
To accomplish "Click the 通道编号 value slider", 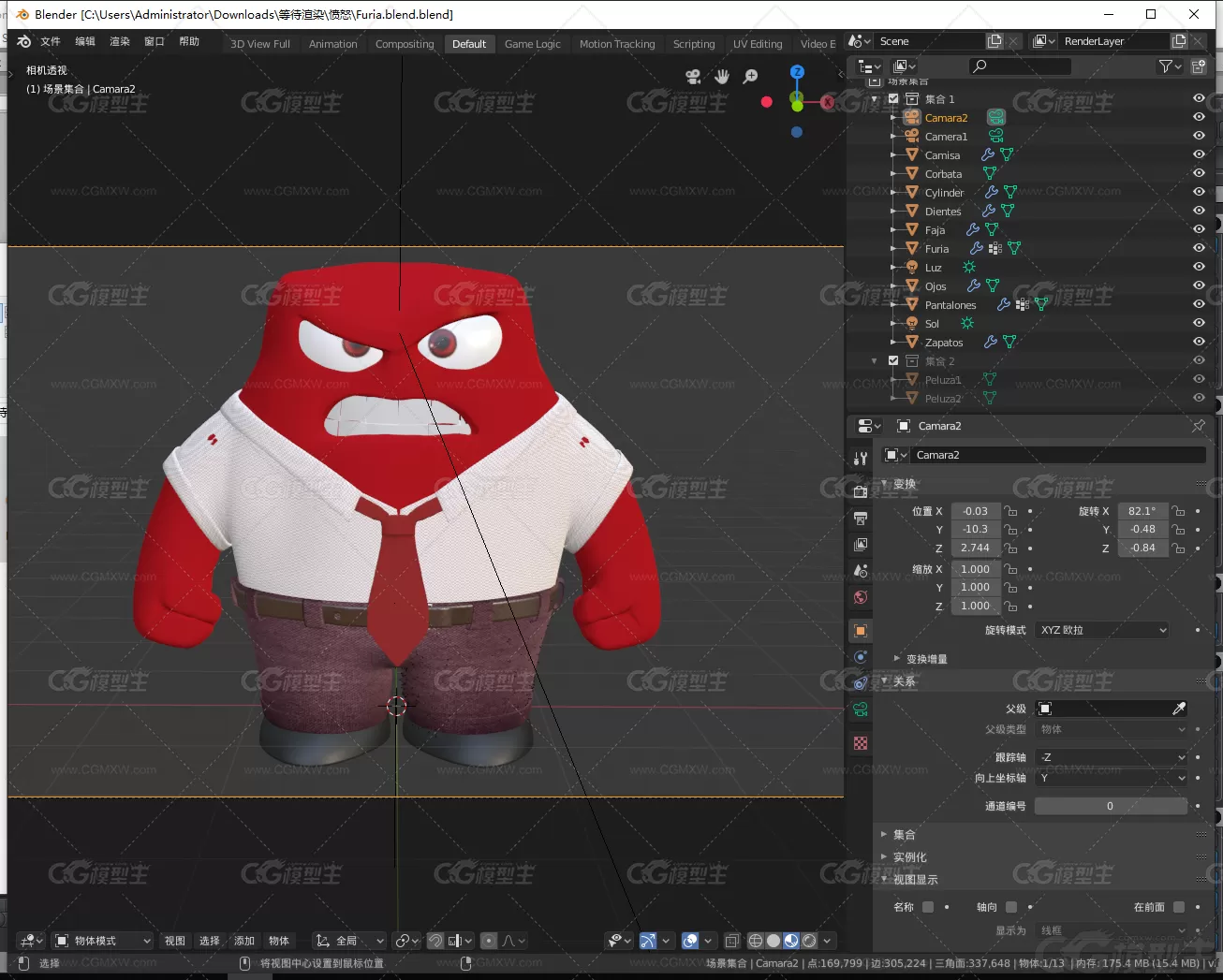I will 1111,806.
